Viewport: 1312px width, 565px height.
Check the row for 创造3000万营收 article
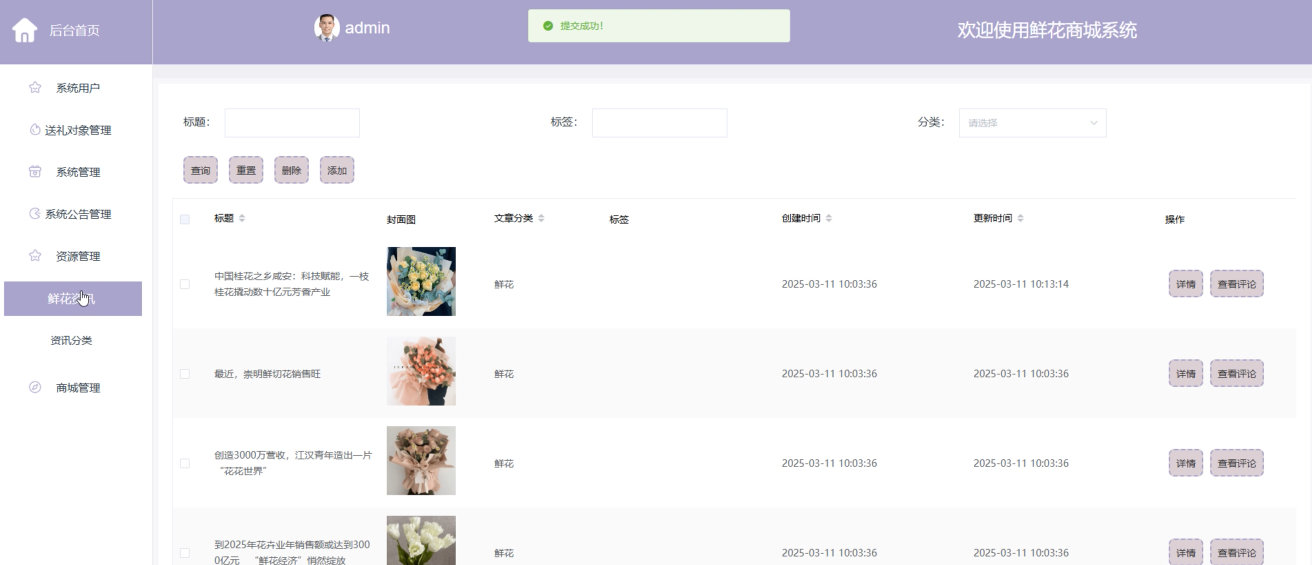tap(185, 463)
